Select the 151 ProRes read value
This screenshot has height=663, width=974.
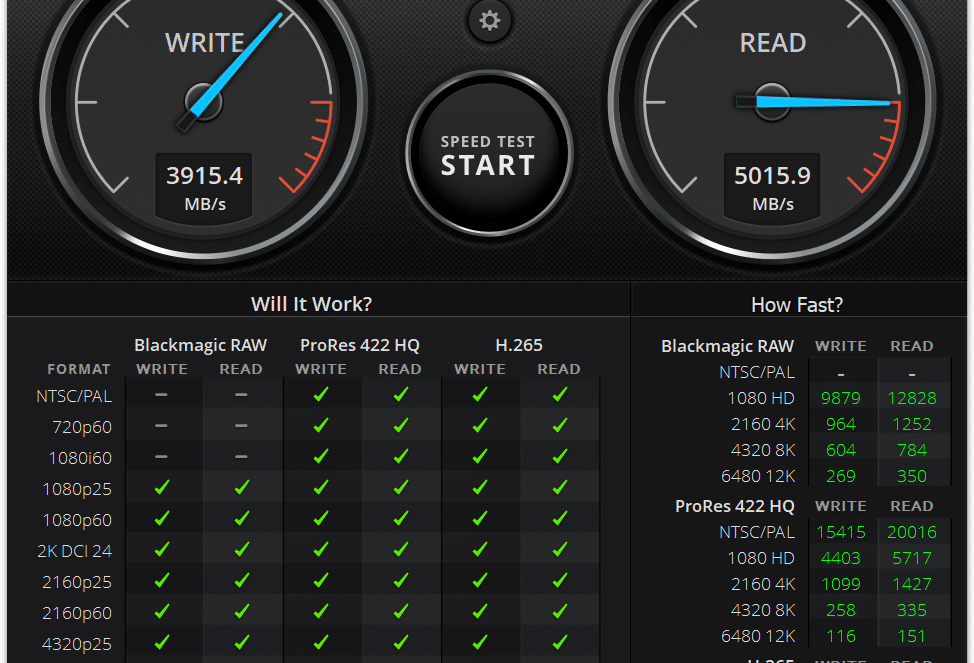tap(911, 636)
